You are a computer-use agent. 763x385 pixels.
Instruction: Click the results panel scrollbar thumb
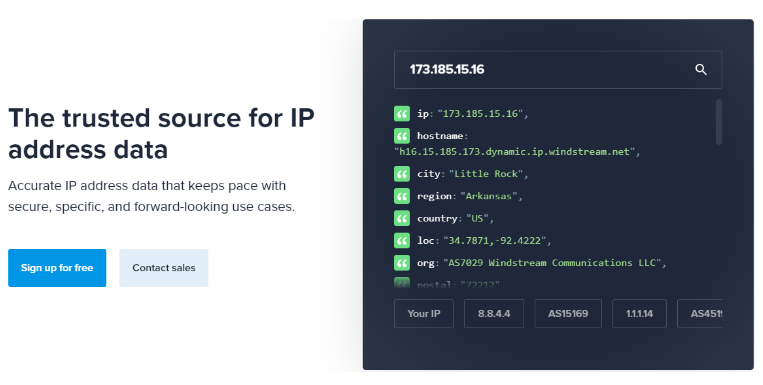point(719,122)
